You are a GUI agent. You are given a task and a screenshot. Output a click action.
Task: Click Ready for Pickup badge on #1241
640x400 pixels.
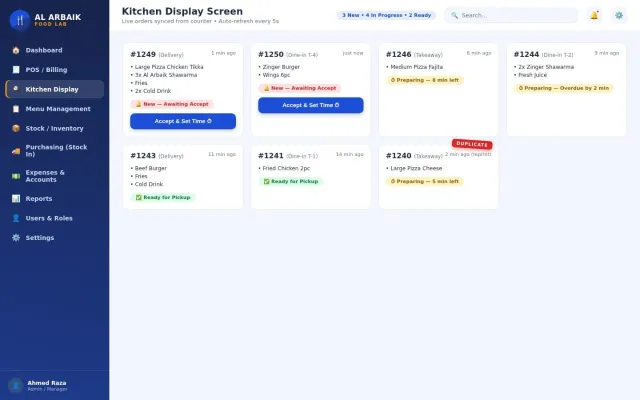pos(291,181)
